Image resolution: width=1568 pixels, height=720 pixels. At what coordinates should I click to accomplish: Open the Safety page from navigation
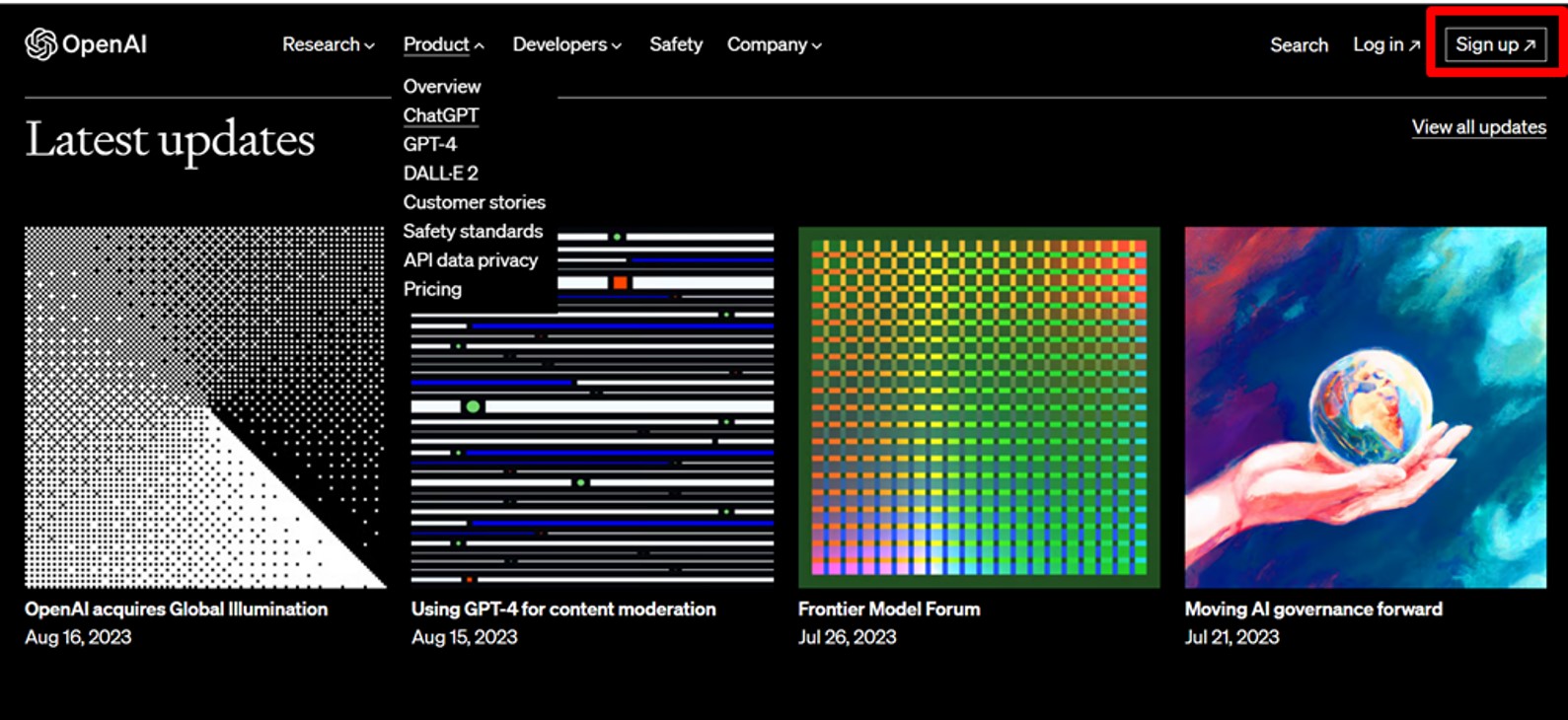(676, 44)
